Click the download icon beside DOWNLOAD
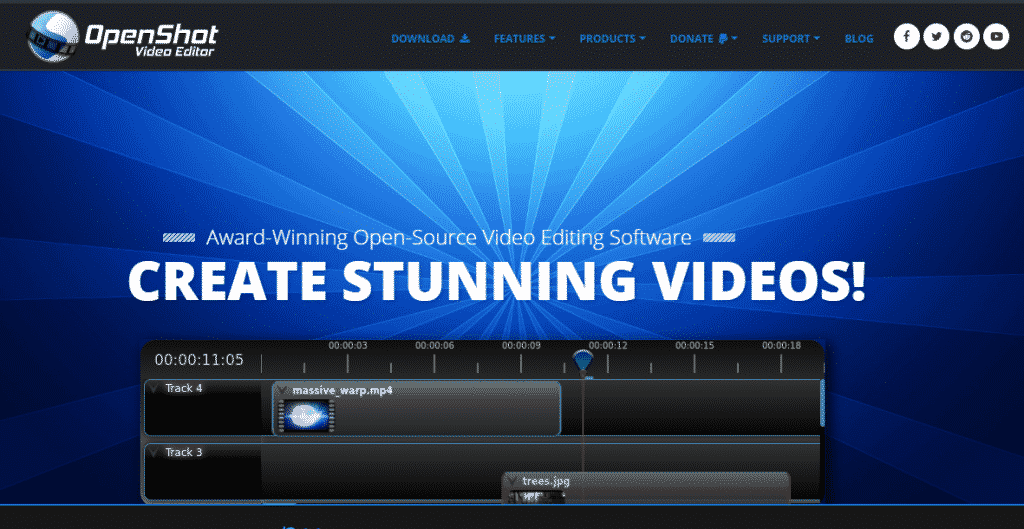The image size is (1024, 529). [x=465, y=38]
